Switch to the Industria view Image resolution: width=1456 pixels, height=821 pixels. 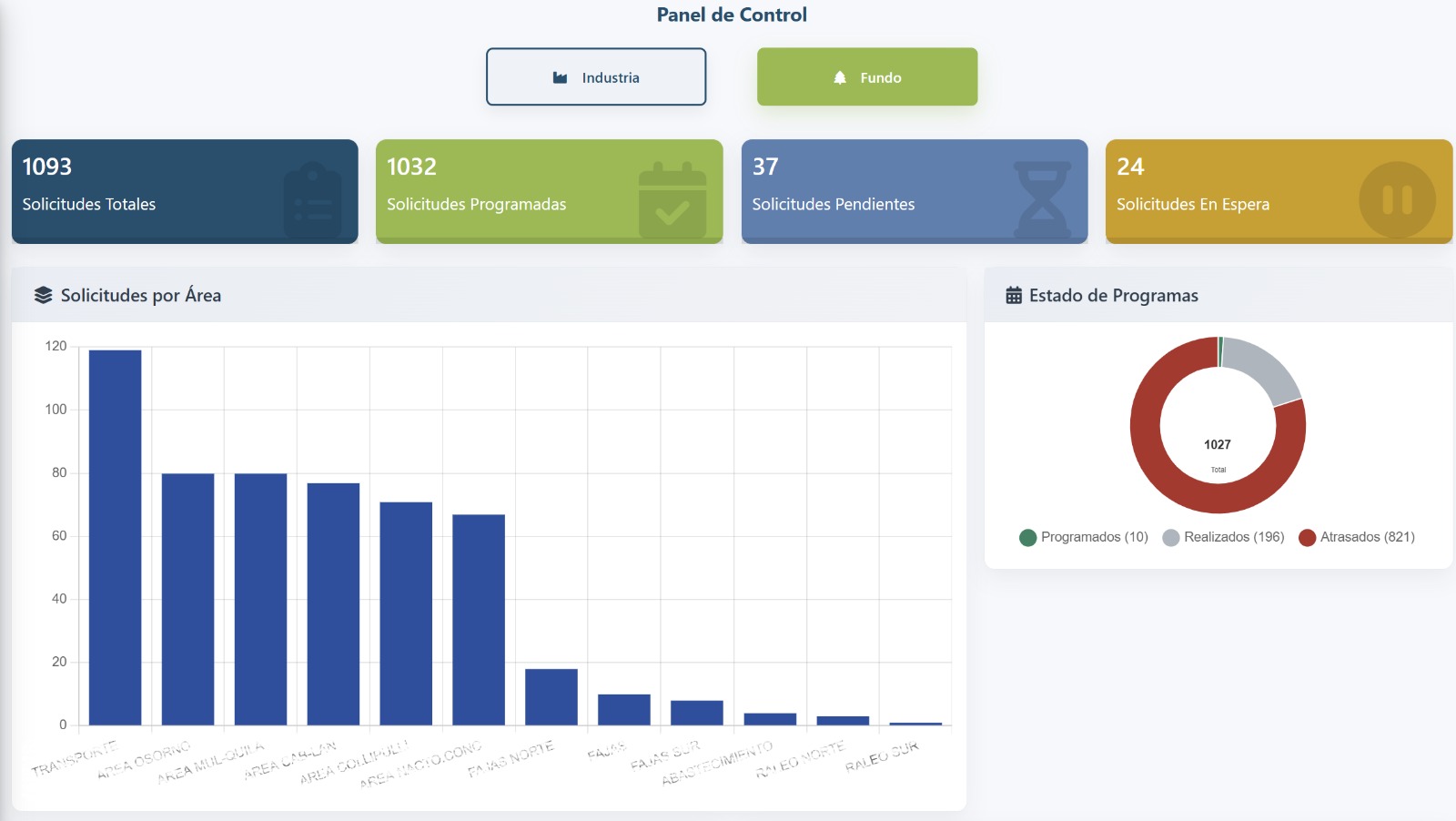[x=596, y=77]
